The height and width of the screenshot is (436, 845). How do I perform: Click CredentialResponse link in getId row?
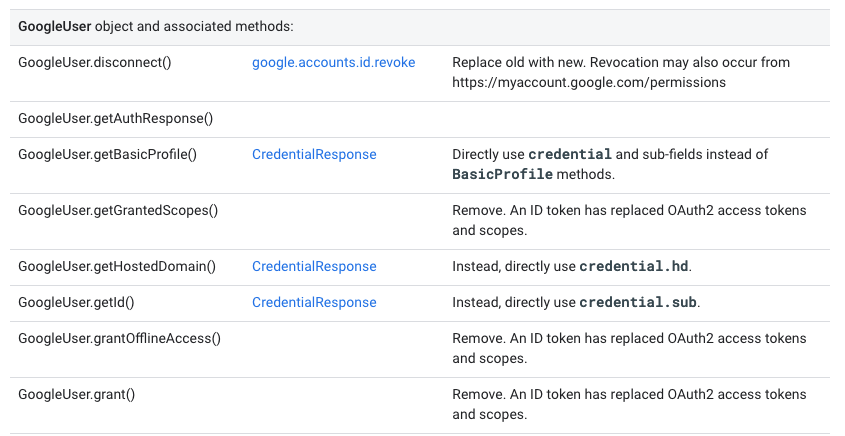tap(314, 302)
